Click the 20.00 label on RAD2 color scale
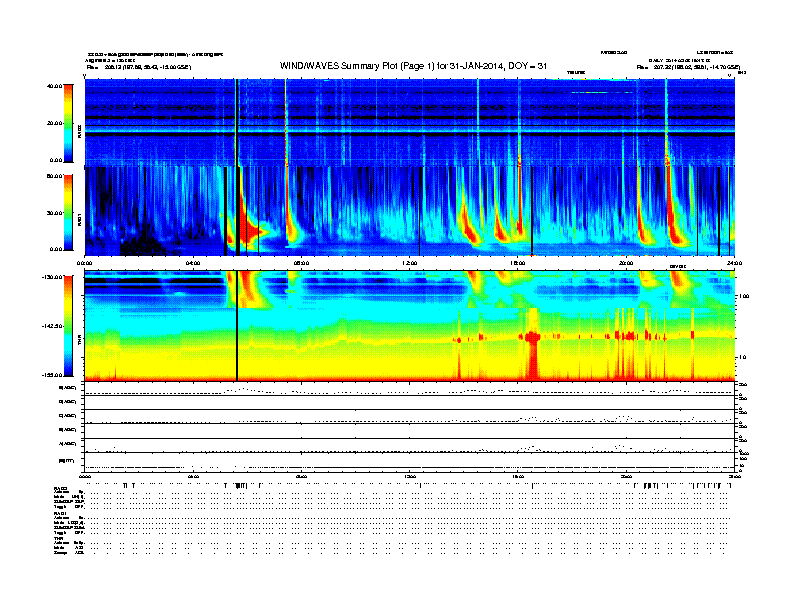Viewport: 792px width, 612px height. point(54,123)
